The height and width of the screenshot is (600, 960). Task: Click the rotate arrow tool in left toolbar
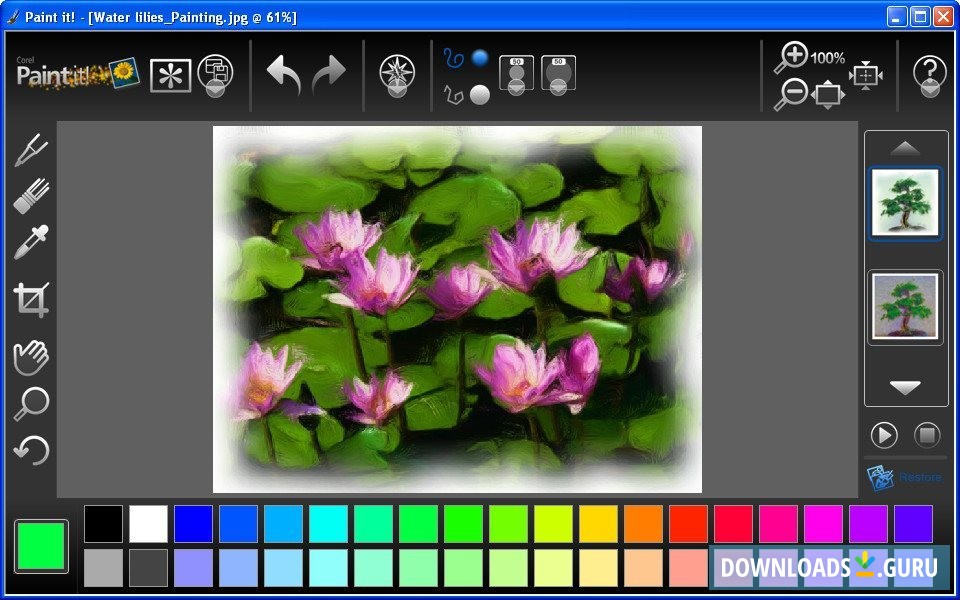pyautogui.click(x=31, y=451)
